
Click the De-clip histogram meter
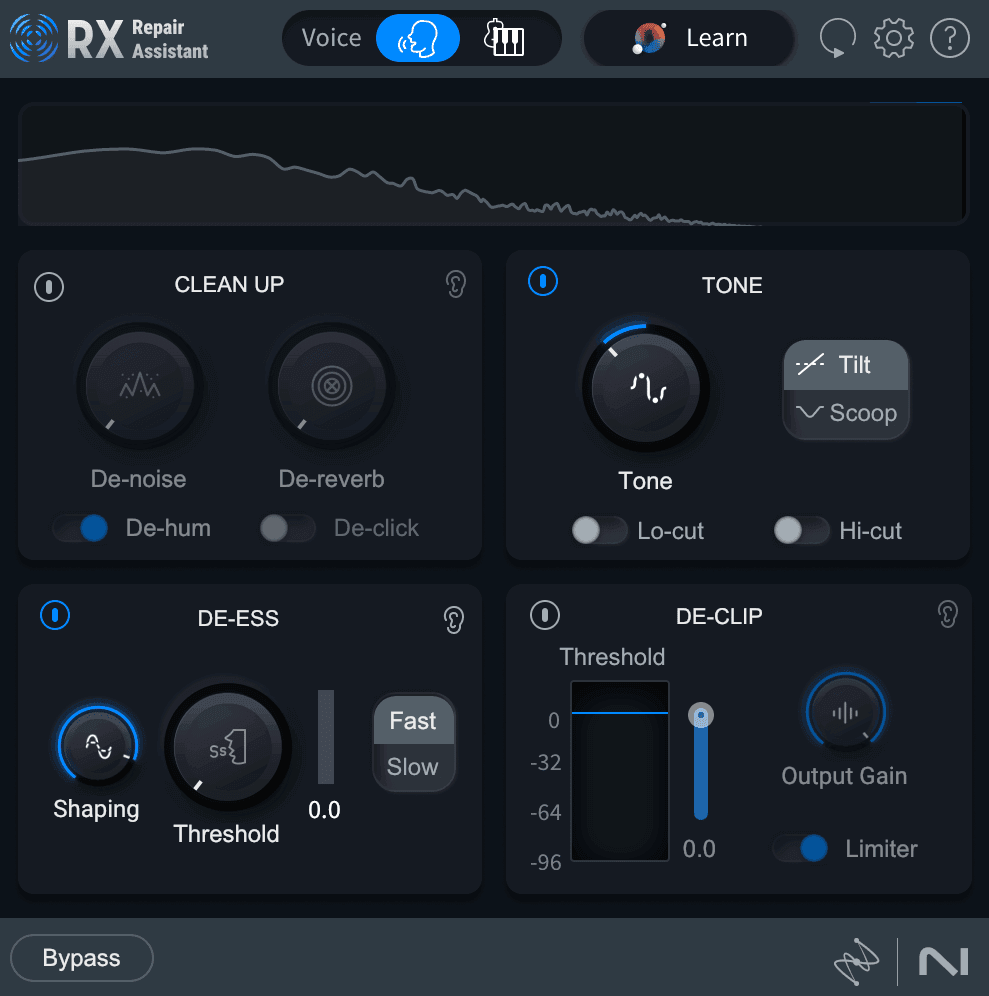pyautogui.click(x=620, y=771)
